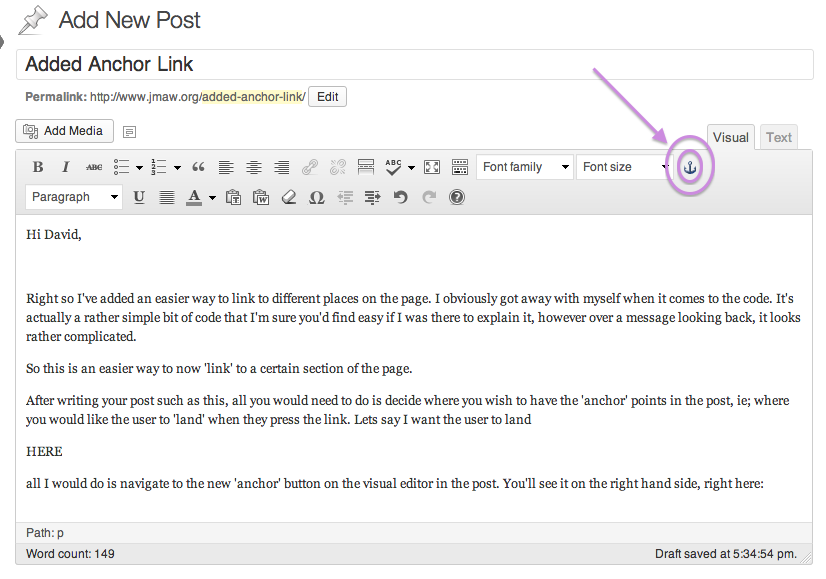Image resolution: width=826 pixels, height=579 pixels.
Task: Undo the last change
Action: (x=401, y=198)
